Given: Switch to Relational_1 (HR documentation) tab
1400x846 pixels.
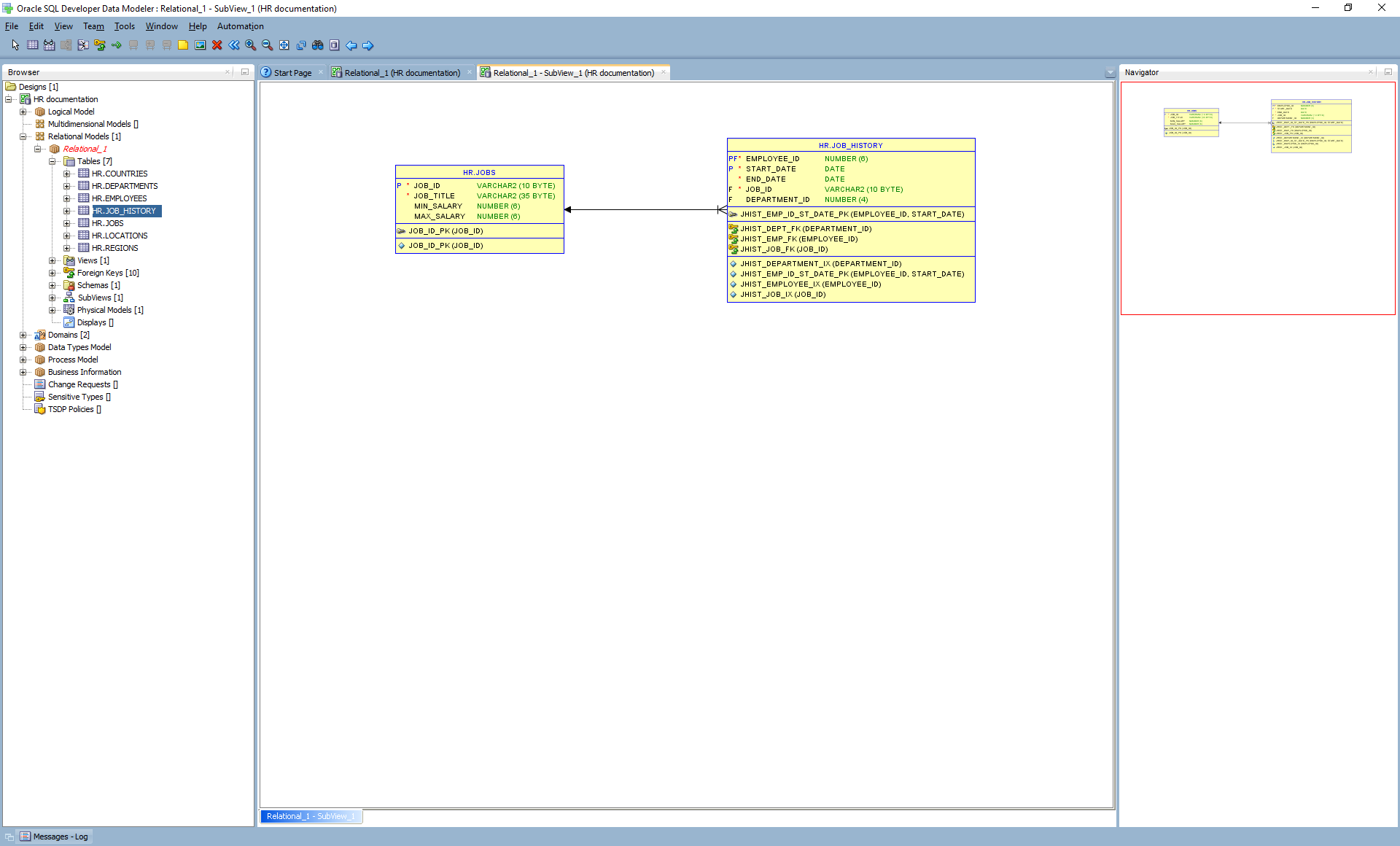Looking at the screenshot, I should point(401,73).
